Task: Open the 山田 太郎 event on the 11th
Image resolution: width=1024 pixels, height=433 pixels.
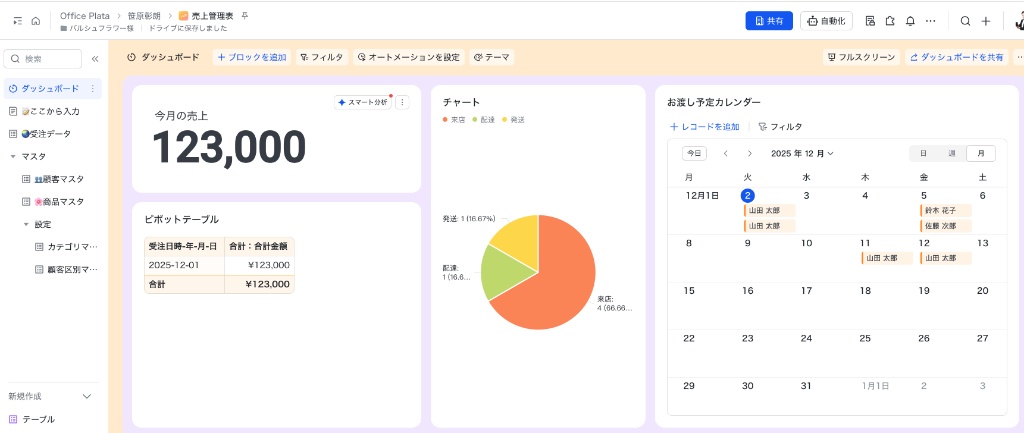Action: click(x=887, y=258)
